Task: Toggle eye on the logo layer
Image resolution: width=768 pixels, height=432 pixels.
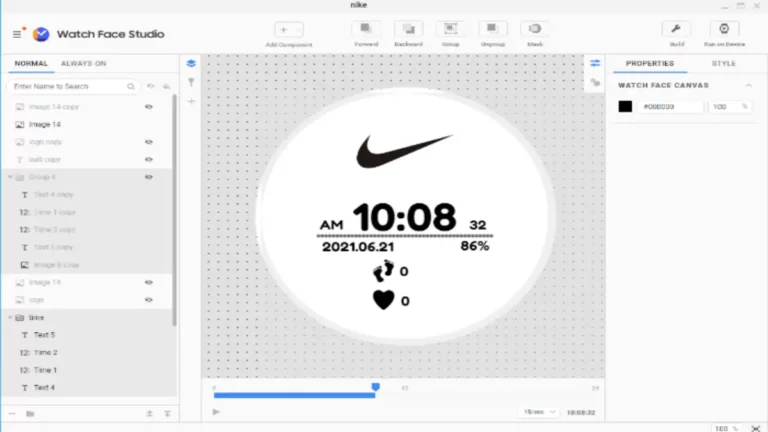Action: click(148, 300)
